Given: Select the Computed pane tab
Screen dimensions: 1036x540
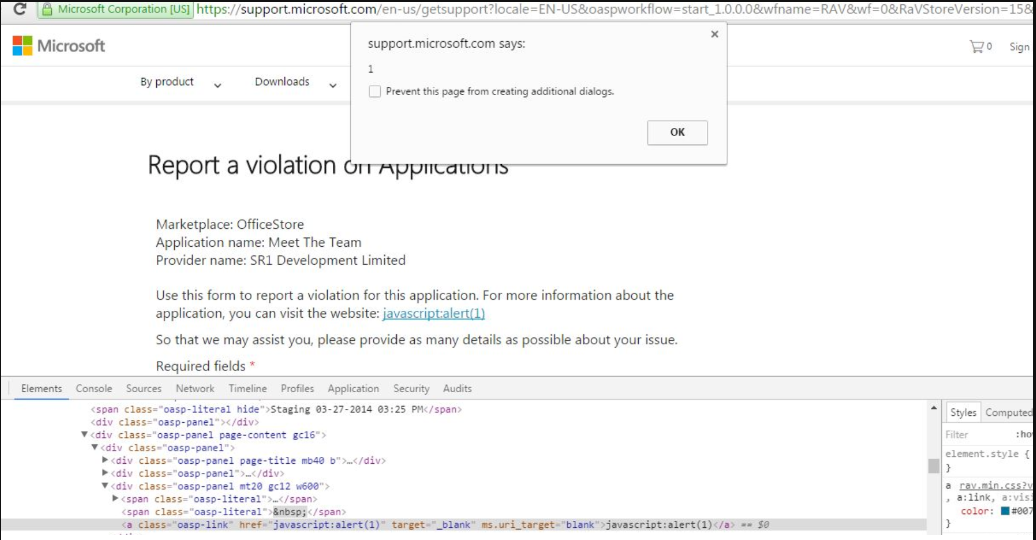Looking at the screenshot, I should 1008,412.
